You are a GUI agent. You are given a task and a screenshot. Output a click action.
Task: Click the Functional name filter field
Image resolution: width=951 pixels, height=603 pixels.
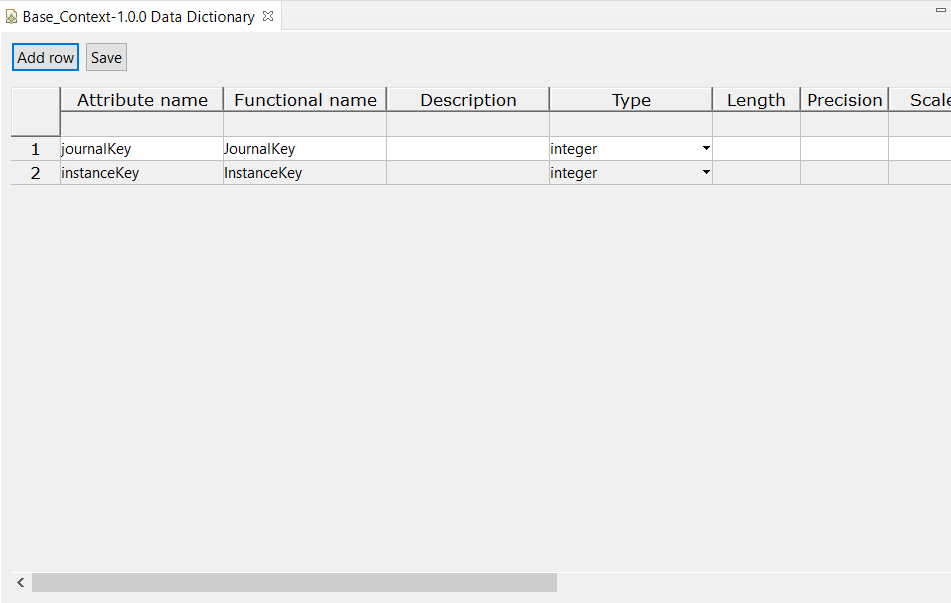click(305, 124)
